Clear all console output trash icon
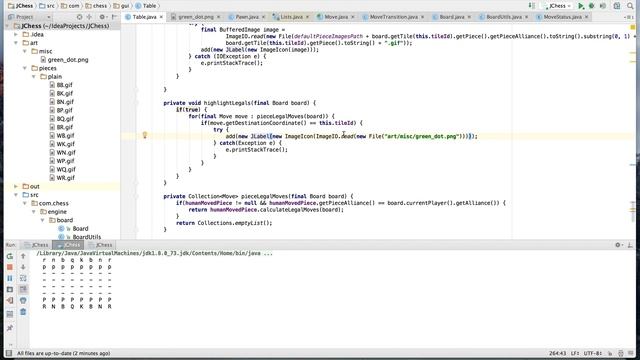 23,312
